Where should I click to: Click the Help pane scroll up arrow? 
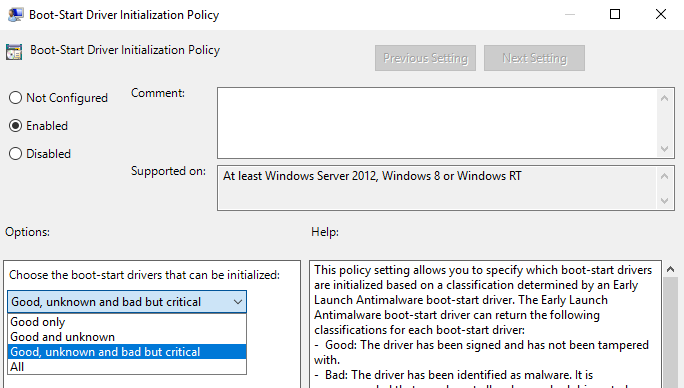click(x=670, y=269)
